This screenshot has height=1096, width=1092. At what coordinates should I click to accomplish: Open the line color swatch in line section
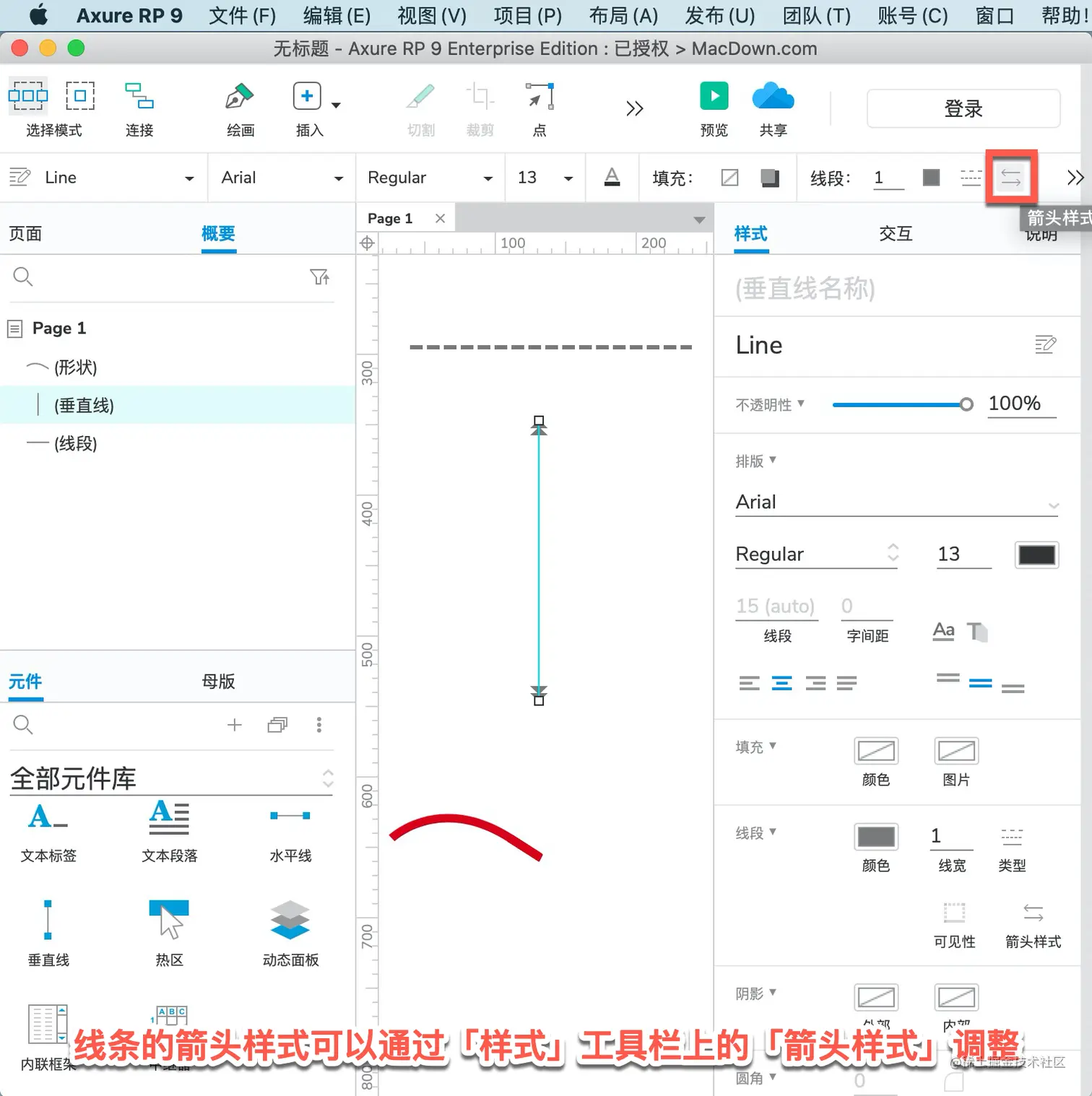tap(876, 837)
